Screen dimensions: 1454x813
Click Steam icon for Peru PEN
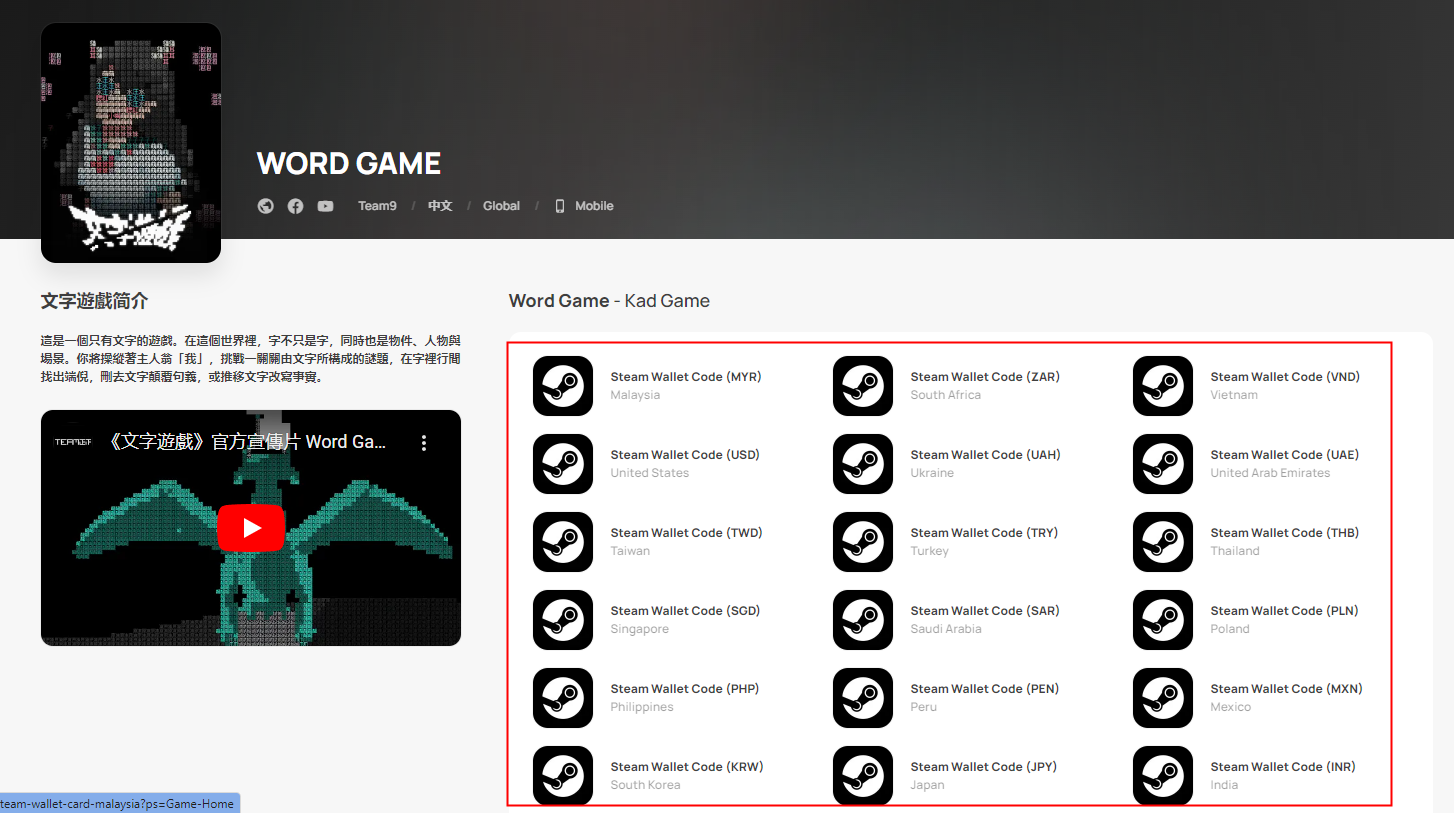point(863,698)
